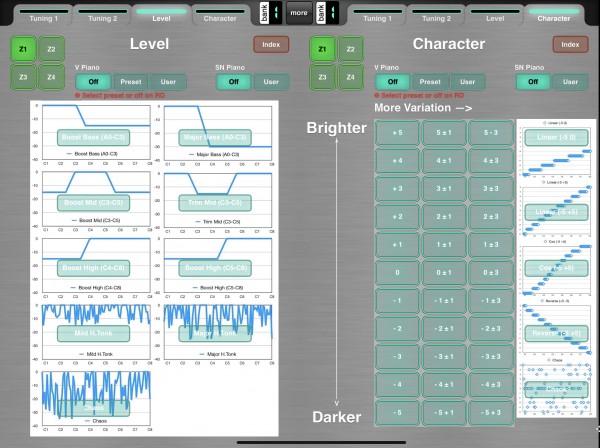Select the - 3 ± 3 character button
Image resolution: width=600 pixels, height=448 pixels.
coord(491,357)
